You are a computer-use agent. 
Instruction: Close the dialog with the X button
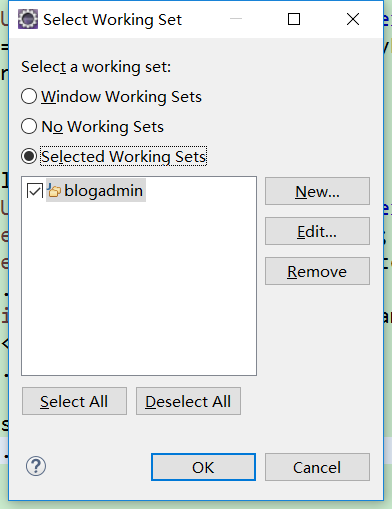pos(353,19)
